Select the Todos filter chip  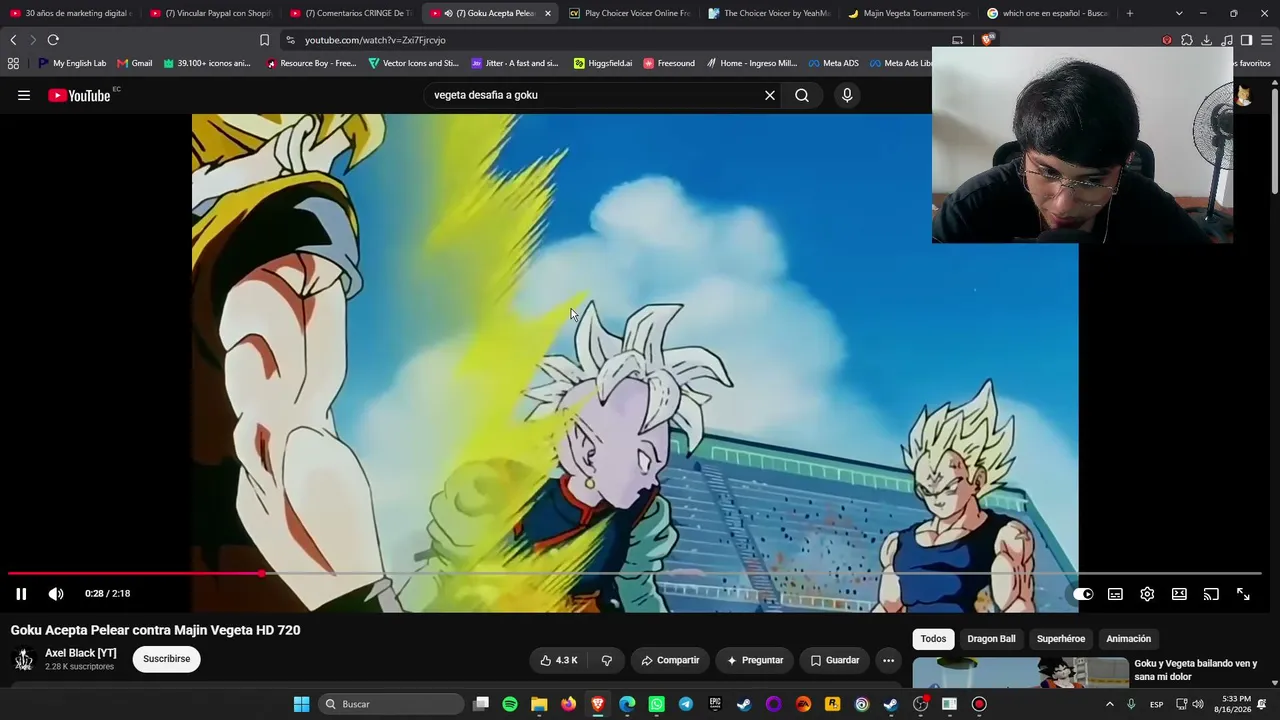point(933,639)
